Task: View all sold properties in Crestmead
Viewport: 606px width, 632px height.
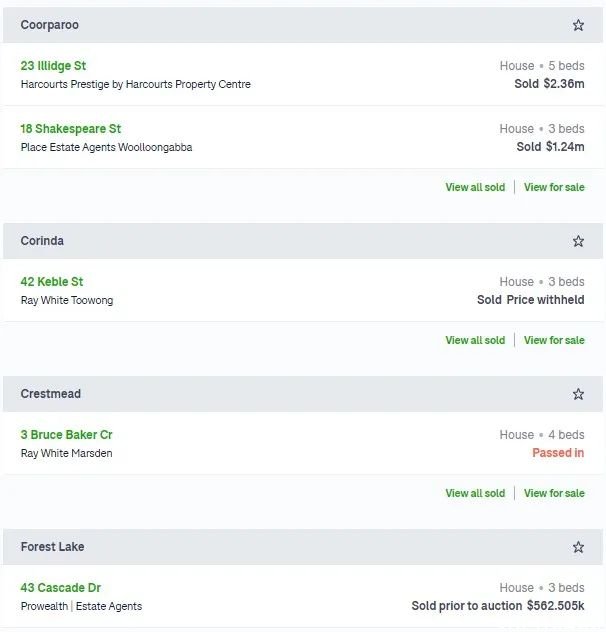Action: click(x=475, y=493)
